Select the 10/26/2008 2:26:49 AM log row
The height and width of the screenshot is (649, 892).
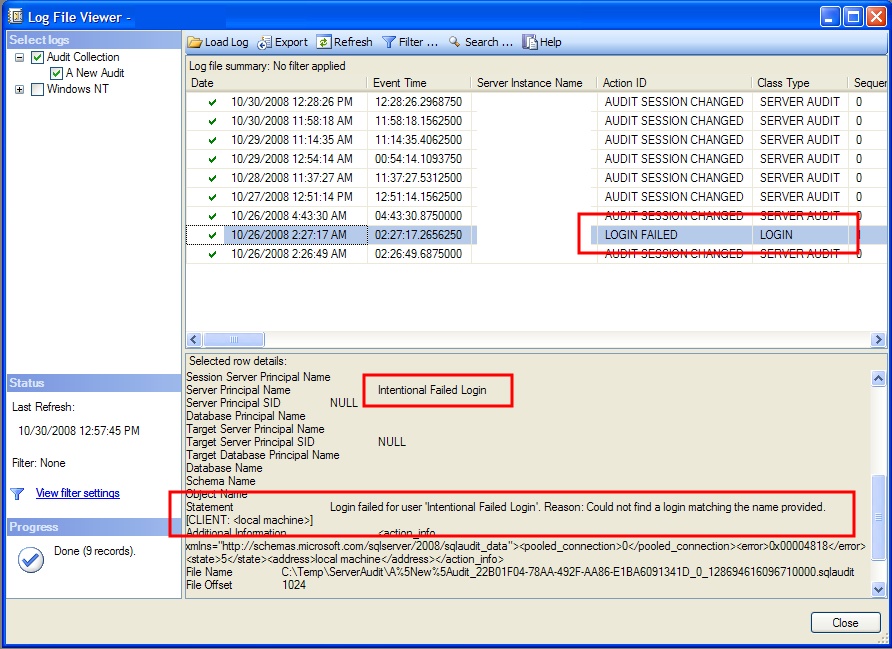pos(536,254)
